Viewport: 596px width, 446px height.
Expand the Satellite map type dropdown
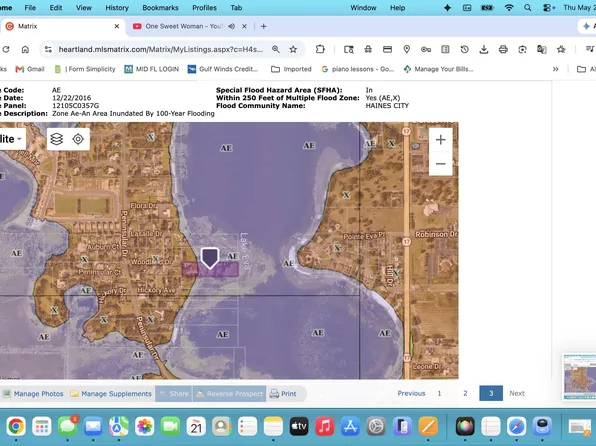(10, 139)
